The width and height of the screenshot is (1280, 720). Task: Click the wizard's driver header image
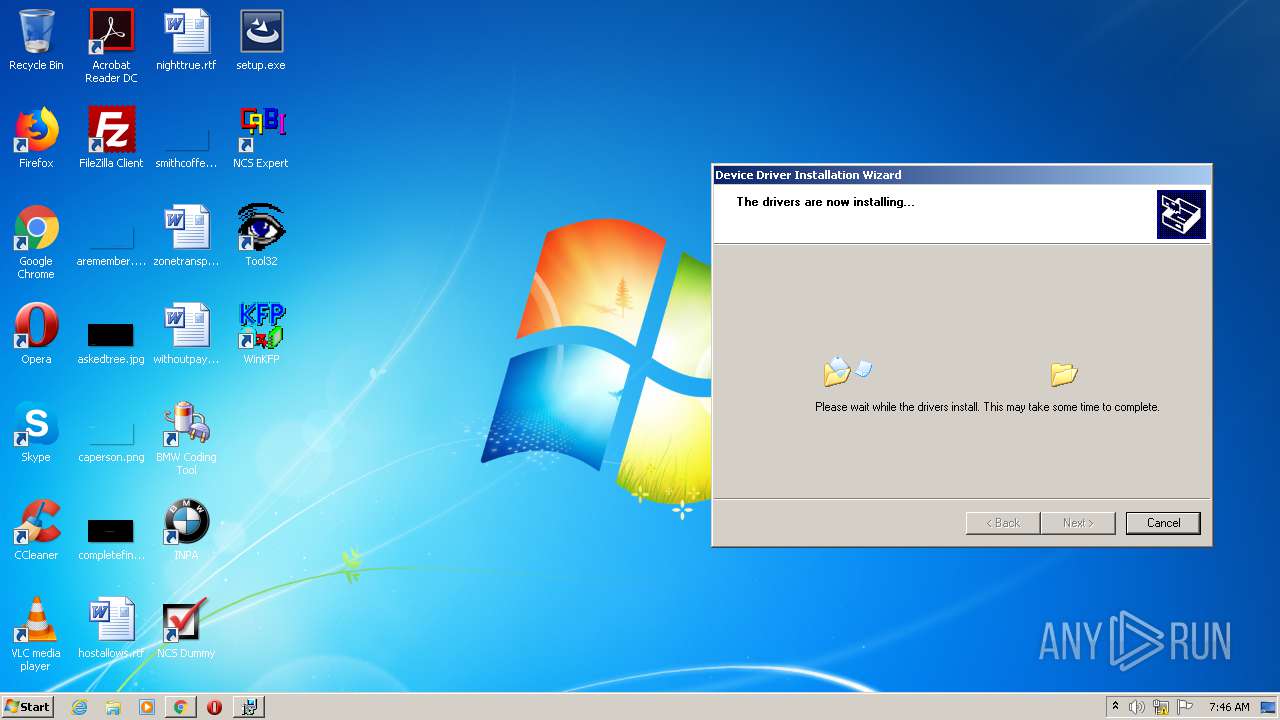coord(1181,214)
